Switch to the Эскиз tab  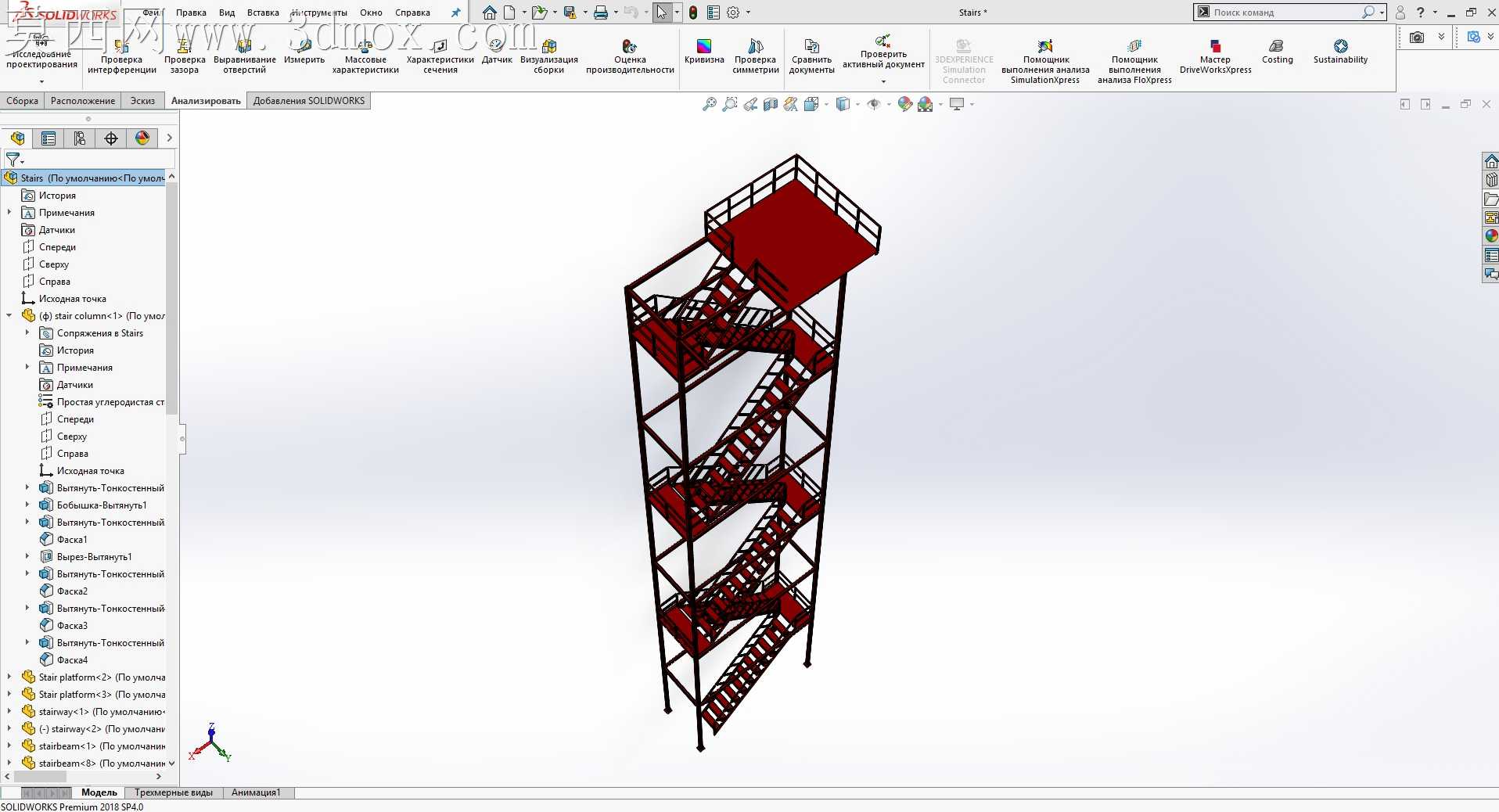point(142,101)
